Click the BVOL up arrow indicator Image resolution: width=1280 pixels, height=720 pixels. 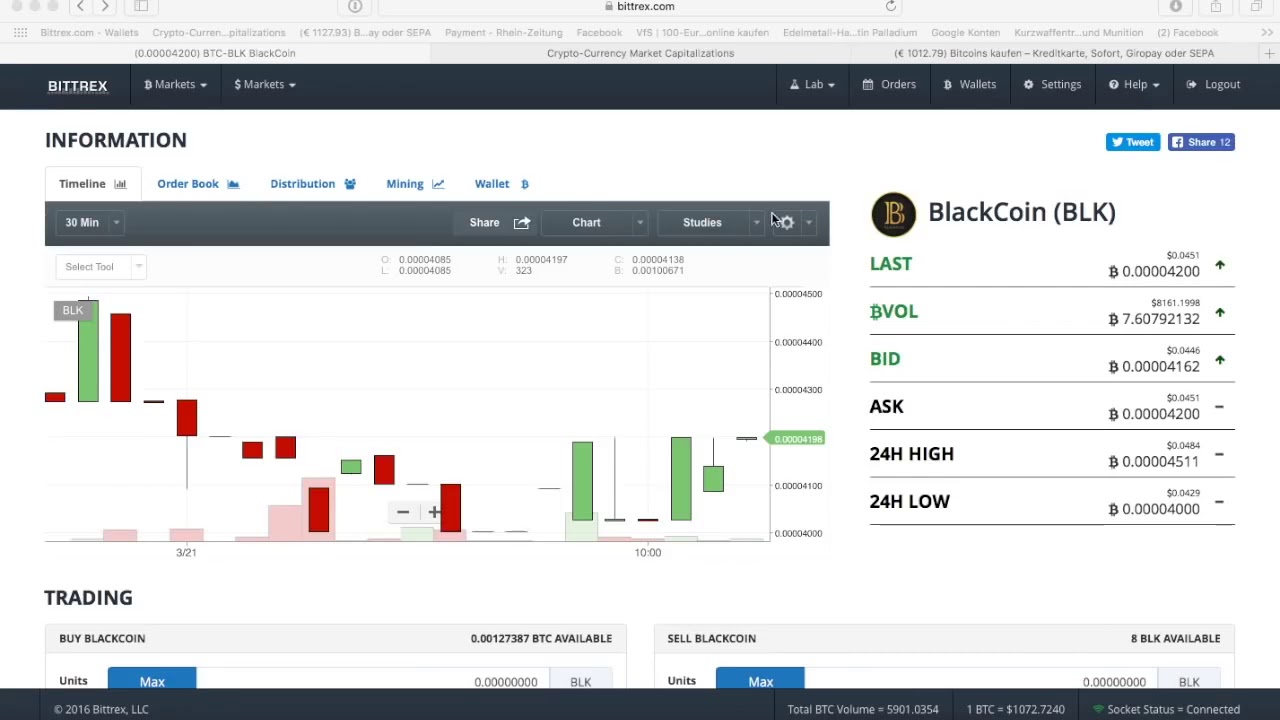tap(1220, 313)
